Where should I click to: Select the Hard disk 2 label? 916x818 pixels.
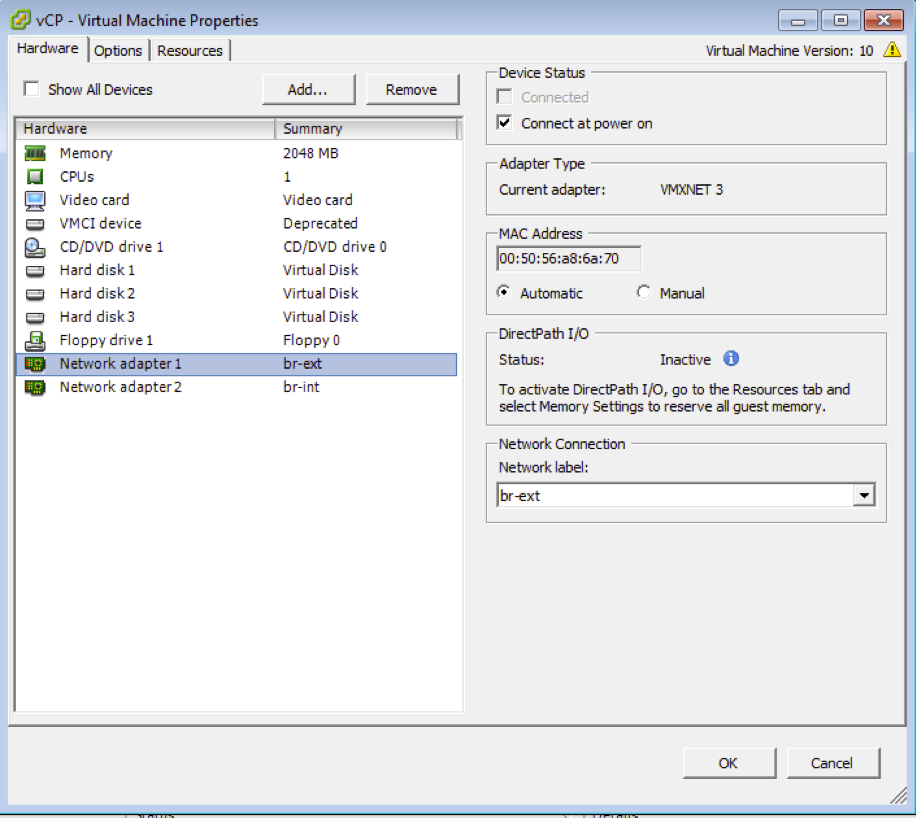coord(97,293)
